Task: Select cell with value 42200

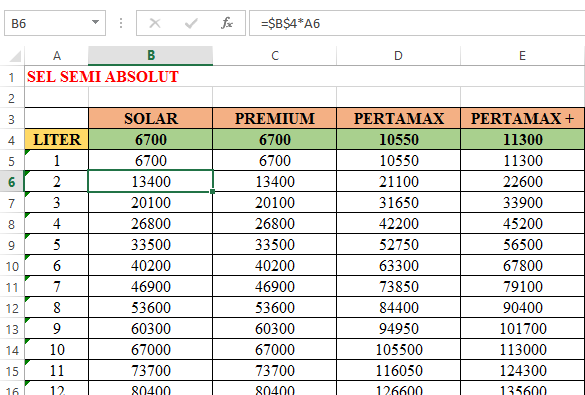Action: click(398, 223)
